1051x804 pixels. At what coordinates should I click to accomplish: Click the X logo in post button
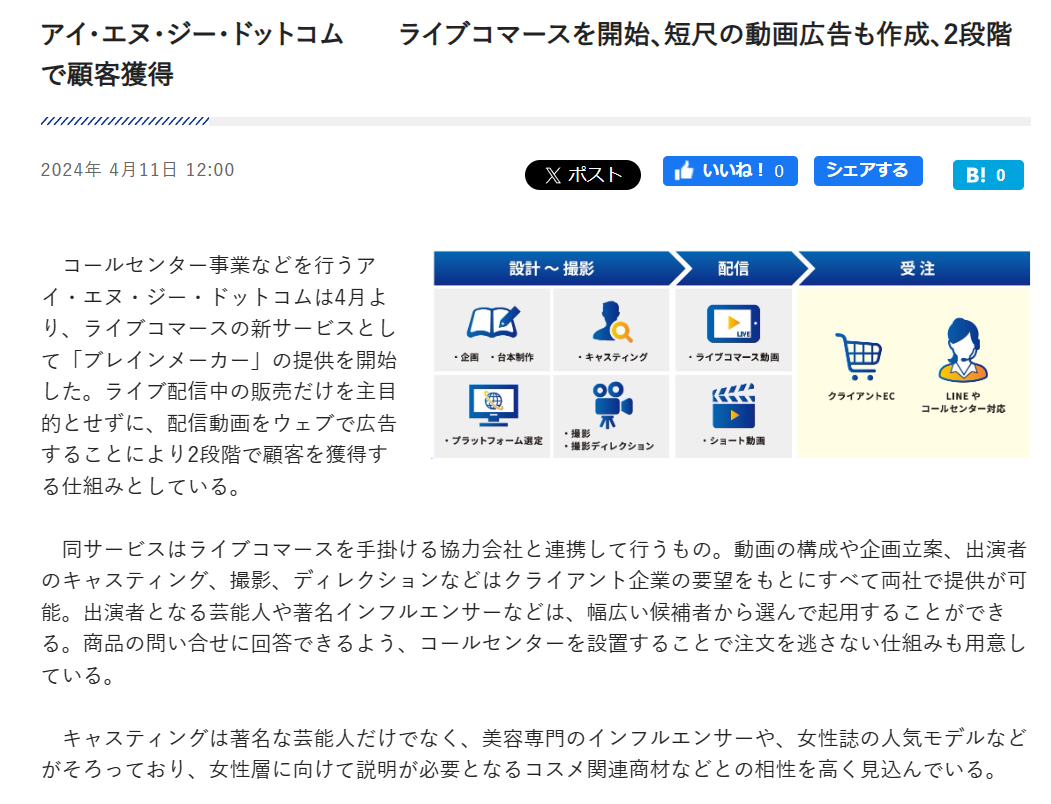(x=553, y=175)
